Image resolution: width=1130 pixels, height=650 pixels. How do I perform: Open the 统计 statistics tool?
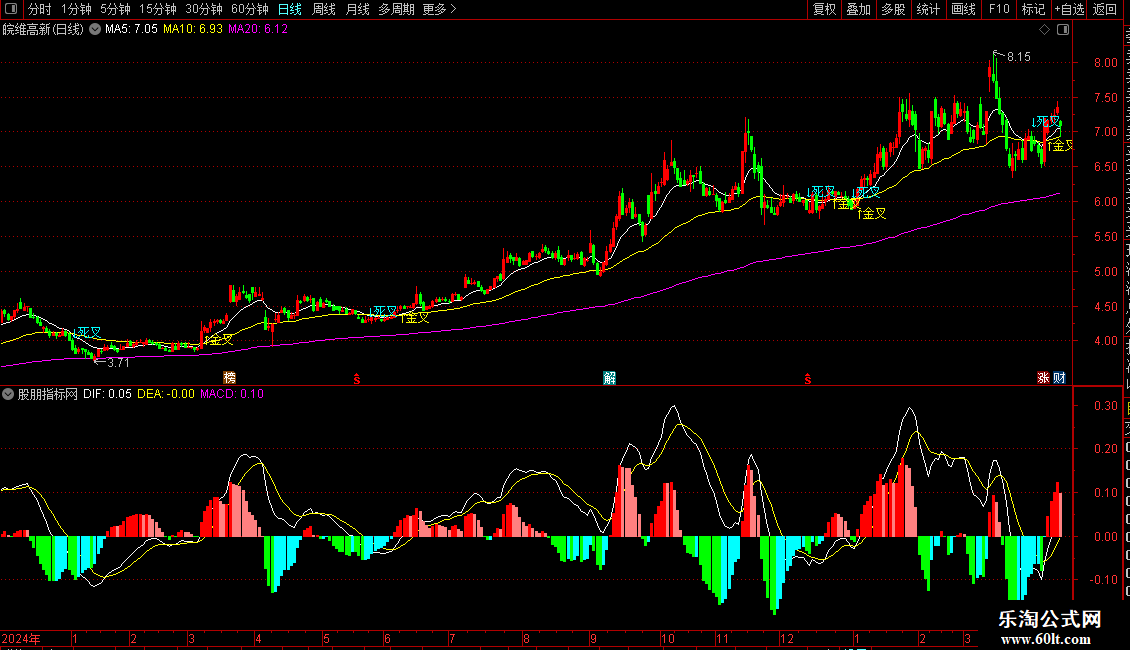click(927, 9)
